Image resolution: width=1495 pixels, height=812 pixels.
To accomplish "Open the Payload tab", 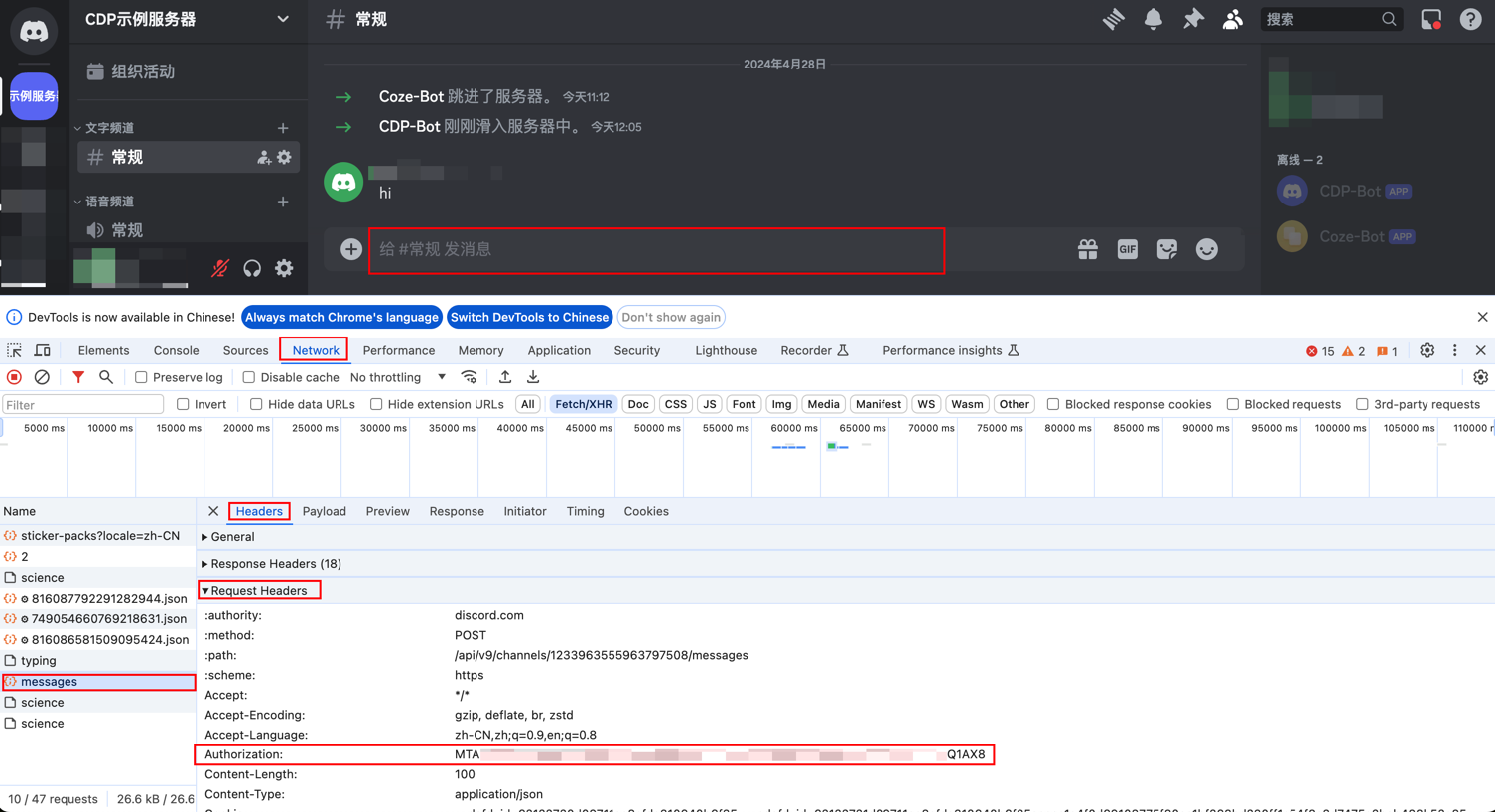I will coord(325,511).
